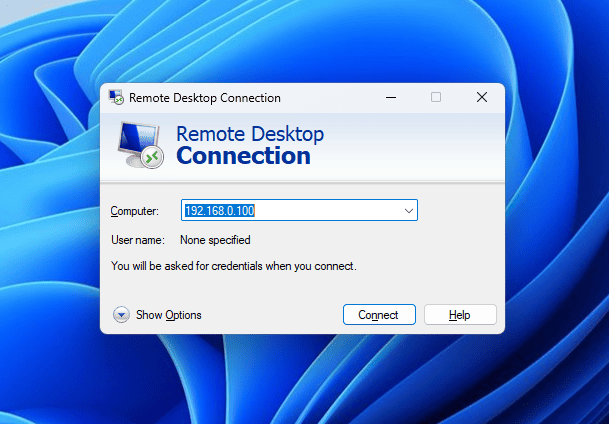The width and height of the screenshot is (609, 424).
Task: Click the large monitor banner icon
Action: click(x=141, y=145)
